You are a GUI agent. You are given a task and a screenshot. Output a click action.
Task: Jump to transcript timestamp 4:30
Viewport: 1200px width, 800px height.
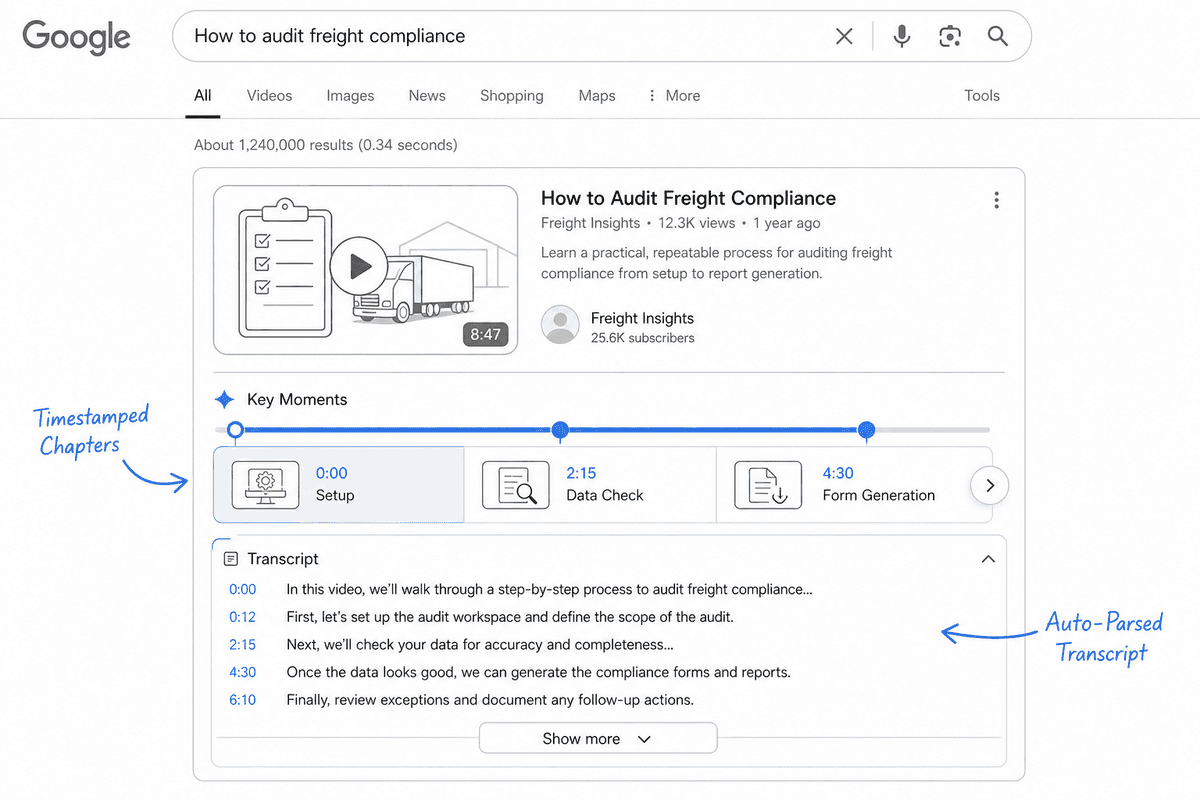pos(242,672)
